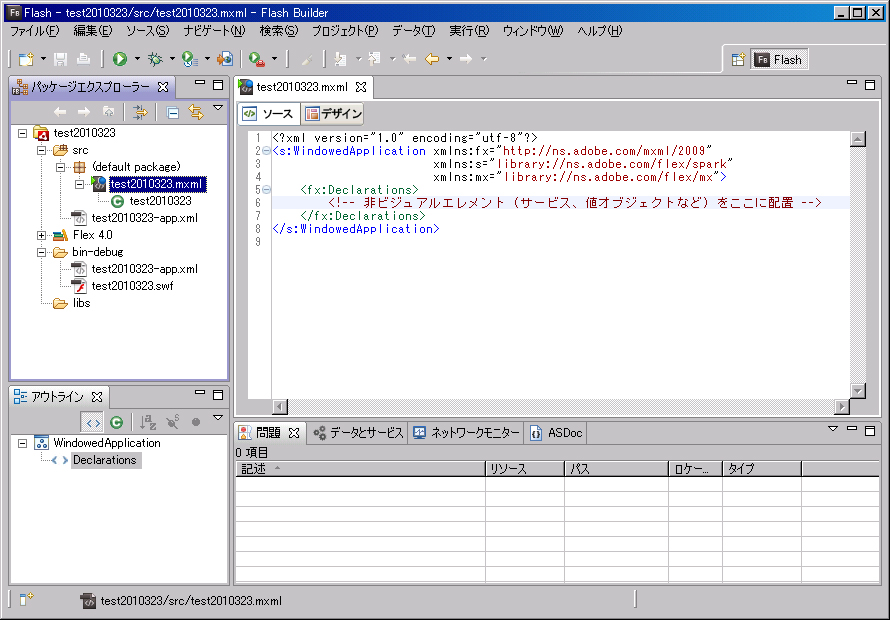Collapse the src folder node
Screen dimensions: 890x620
(41, 150)
